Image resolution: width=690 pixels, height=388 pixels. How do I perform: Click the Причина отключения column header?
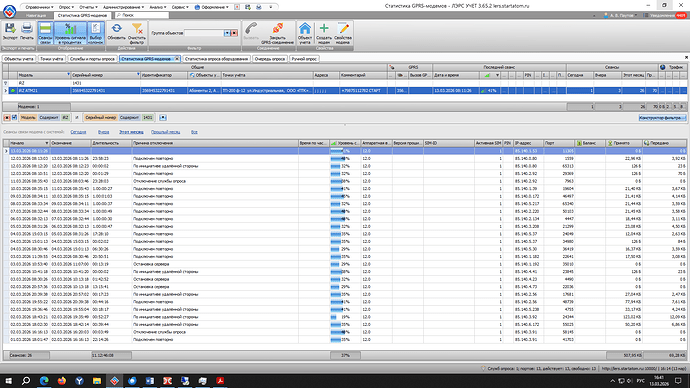coord(215,143)
